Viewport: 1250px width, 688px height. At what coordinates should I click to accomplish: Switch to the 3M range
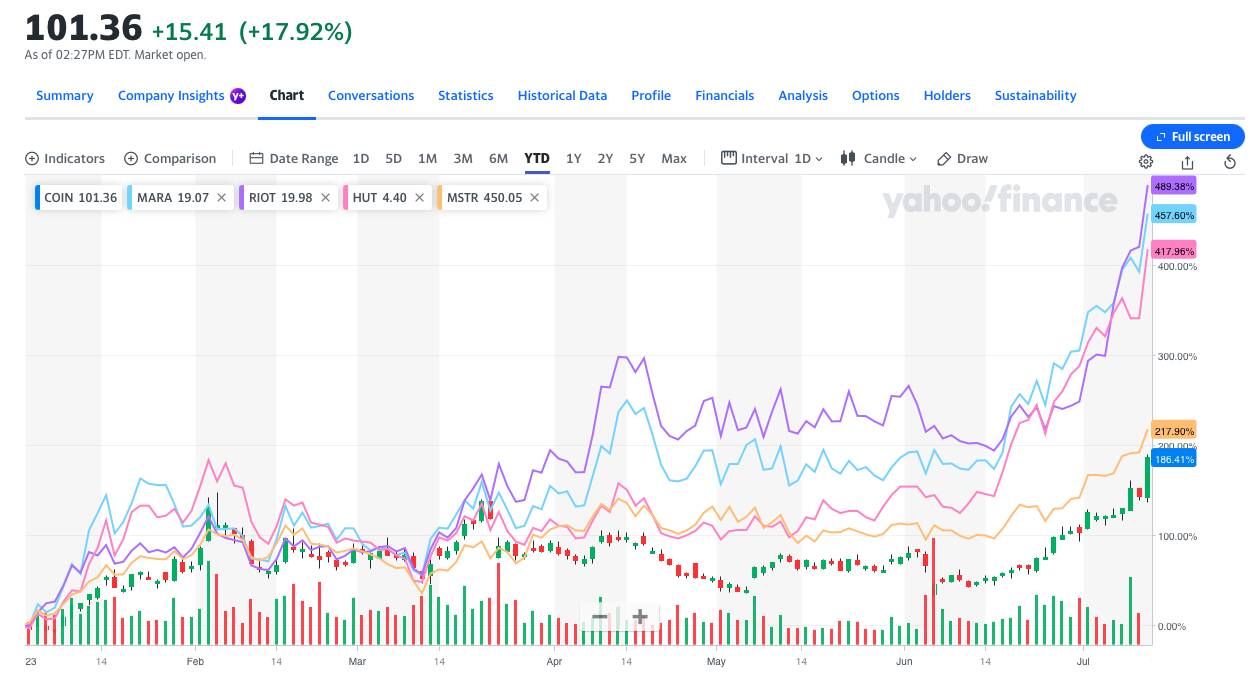[463, 158]
